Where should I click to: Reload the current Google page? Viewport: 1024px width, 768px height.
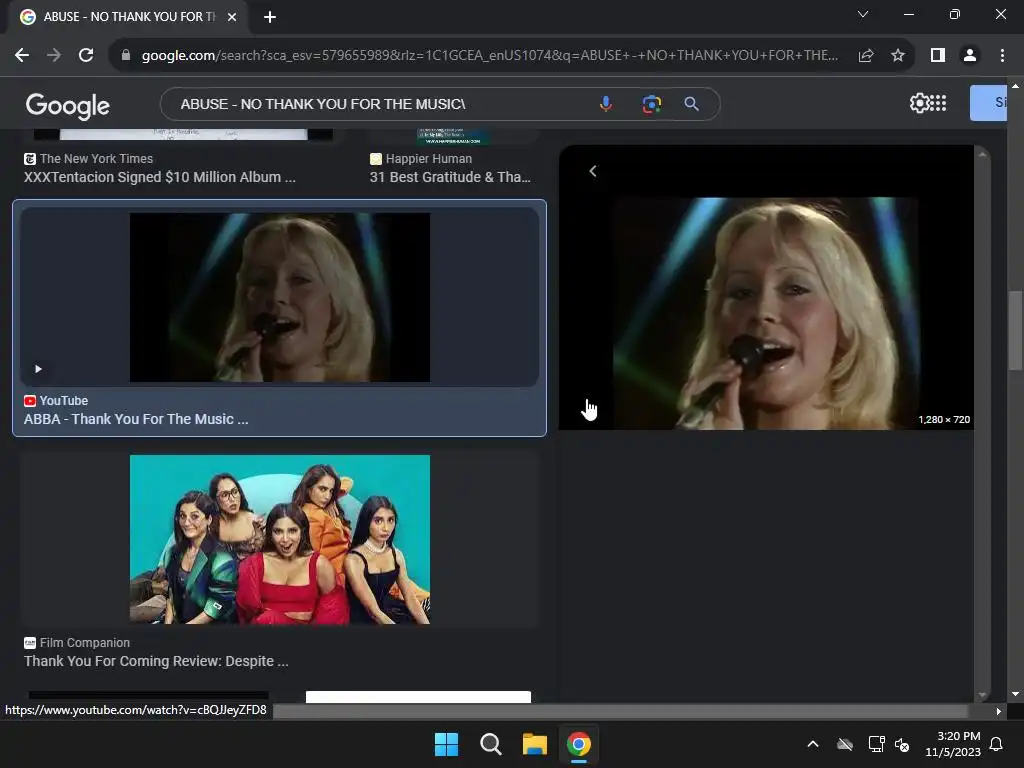86,56
